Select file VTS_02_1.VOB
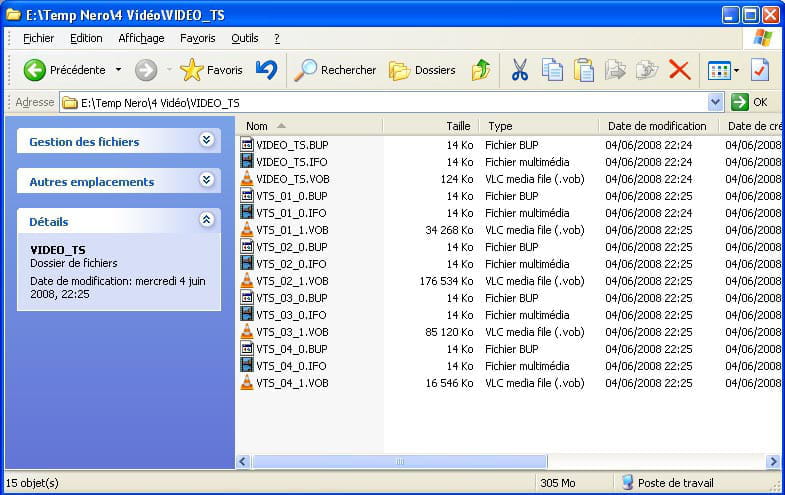Viewport: 785px width, 495px height. pyautogui.click(x=292, y=281)
